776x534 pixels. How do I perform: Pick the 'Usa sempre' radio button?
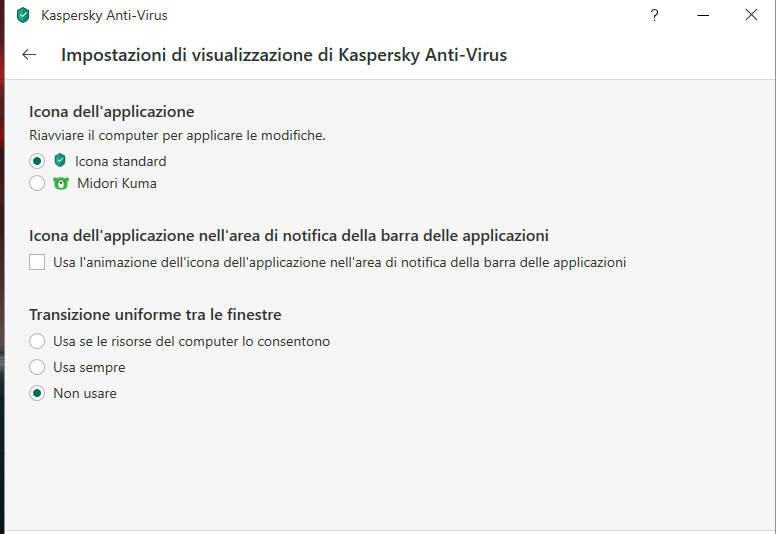[x=37, y=367]
